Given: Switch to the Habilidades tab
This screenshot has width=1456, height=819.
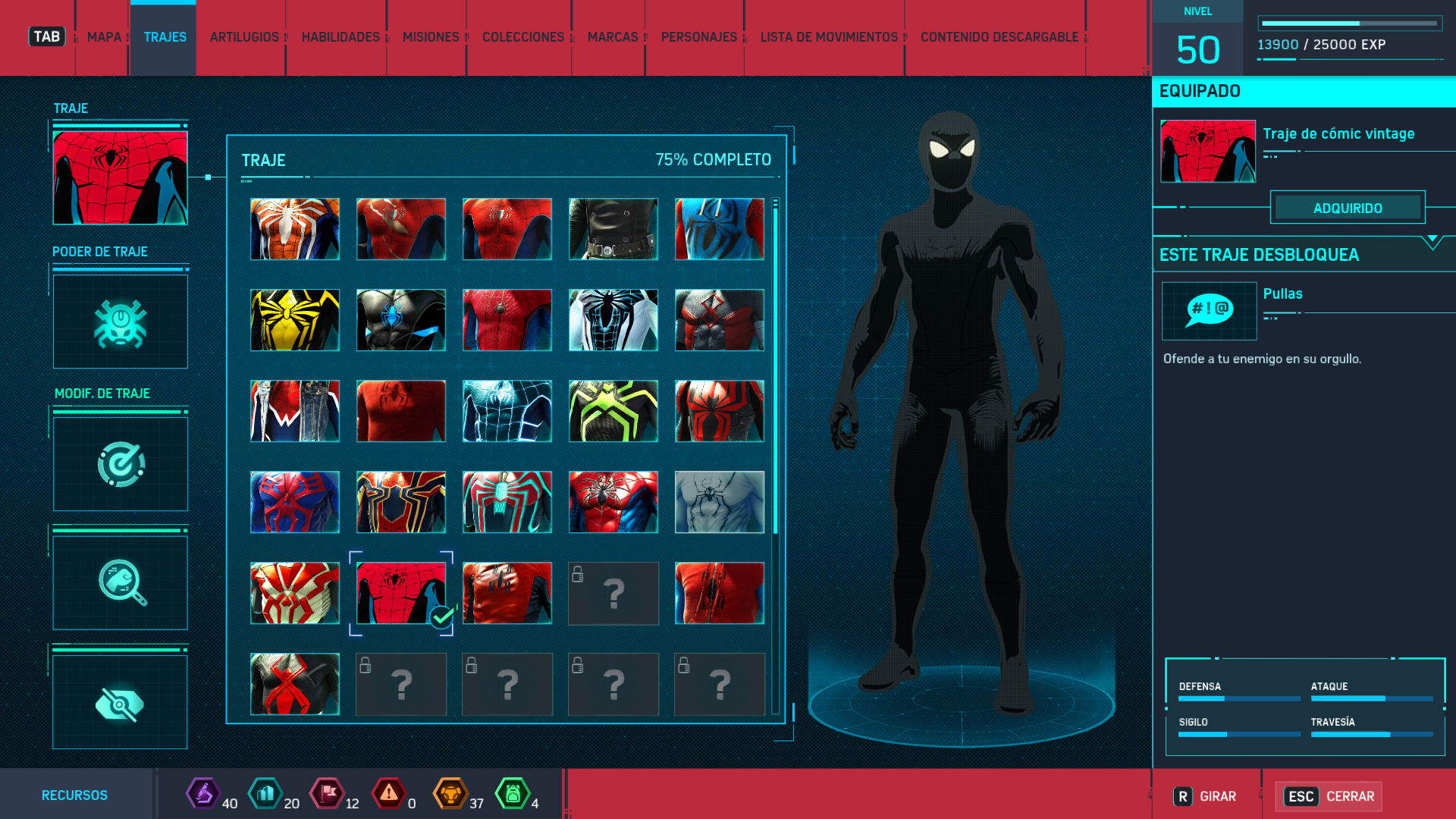Looking at the screenshot, I should click(x=340, y=37).
